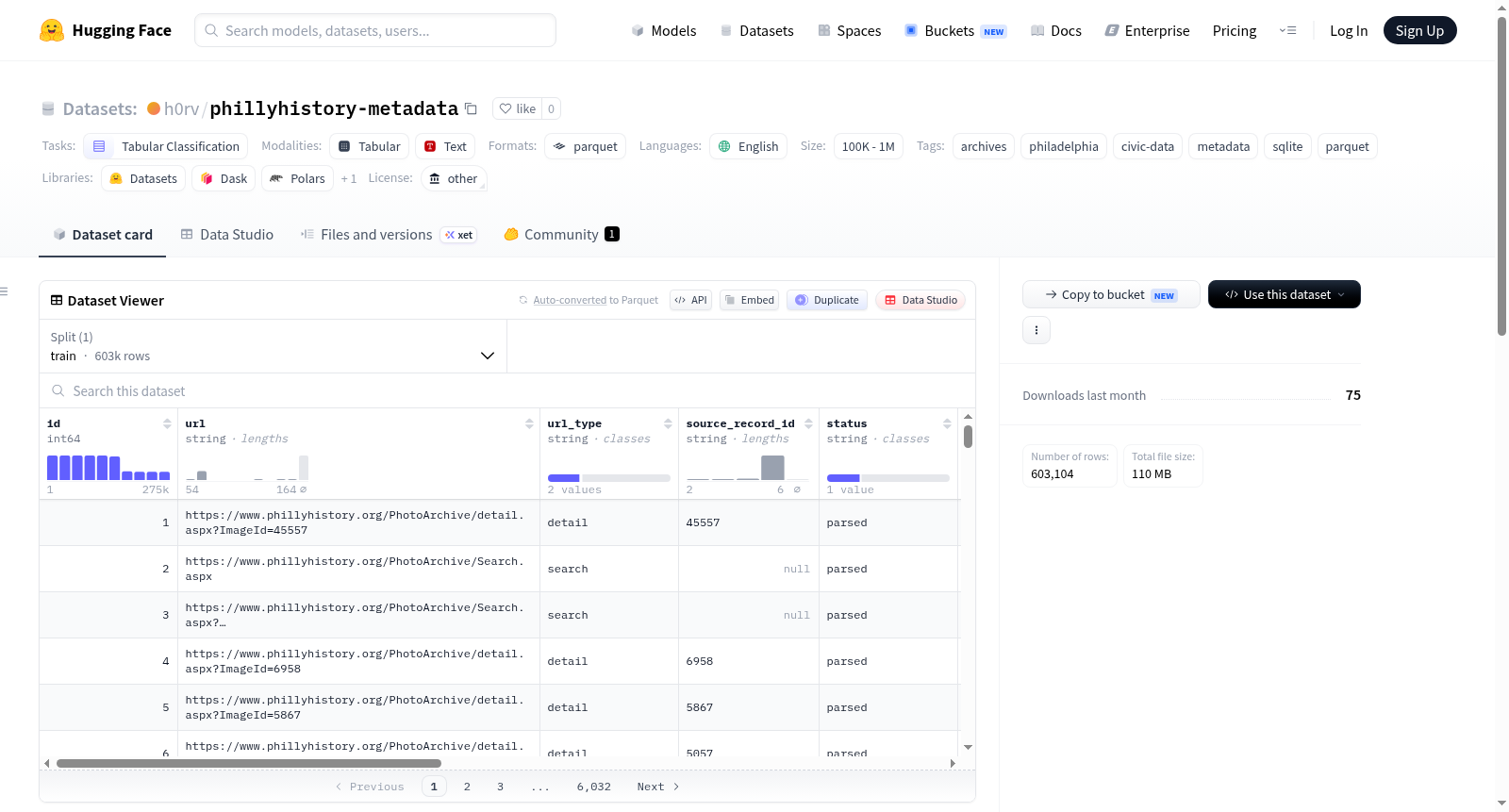Click the dataset stack icon beside Datasets

pos(48,108)
